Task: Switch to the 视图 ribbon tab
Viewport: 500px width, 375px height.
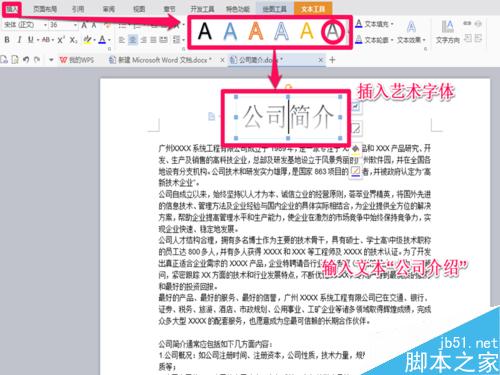Action: tap(139, 9)
